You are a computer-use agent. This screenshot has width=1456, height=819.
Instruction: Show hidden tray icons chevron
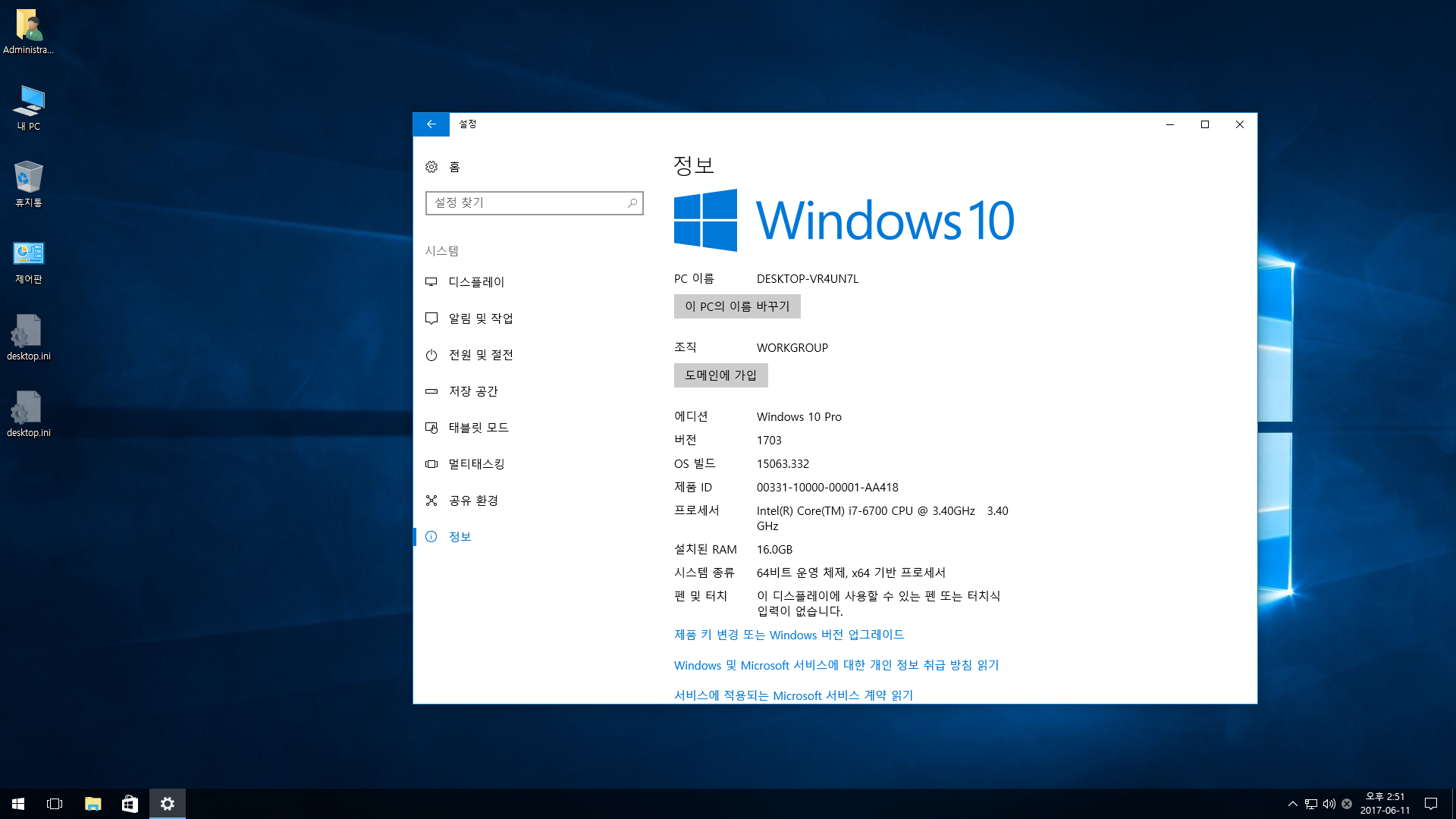[1292, 804]
